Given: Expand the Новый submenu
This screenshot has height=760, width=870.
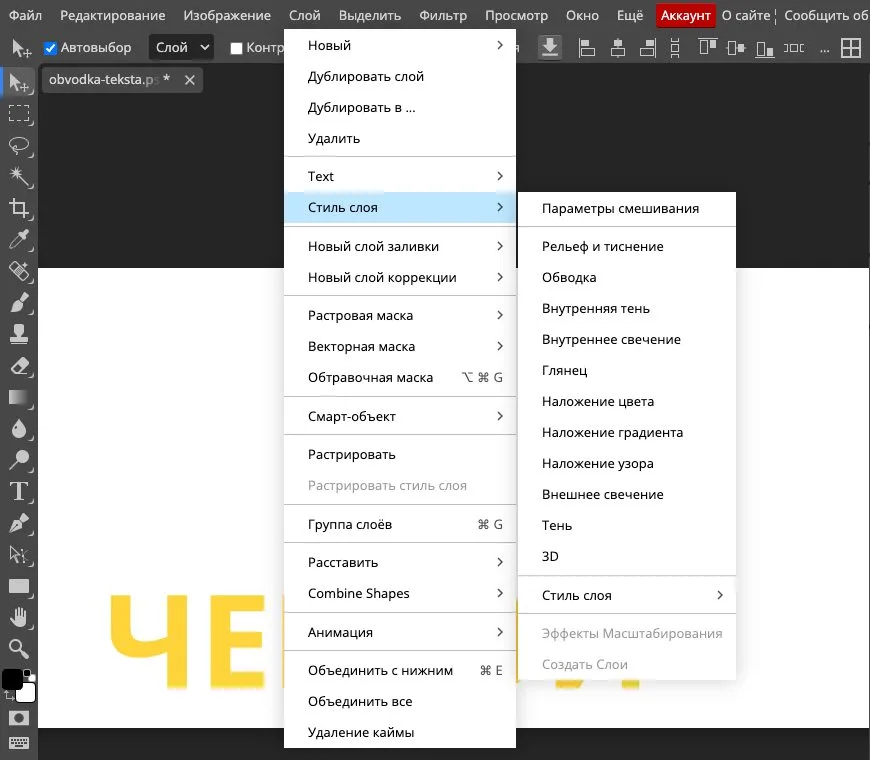Looking at the screenshot, I should [399, 45].
